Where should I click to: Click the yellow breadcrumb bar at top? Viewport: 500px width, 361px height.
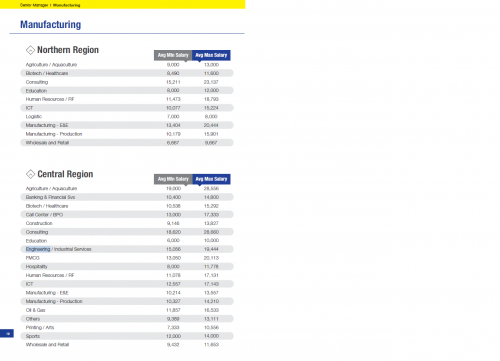122,4
